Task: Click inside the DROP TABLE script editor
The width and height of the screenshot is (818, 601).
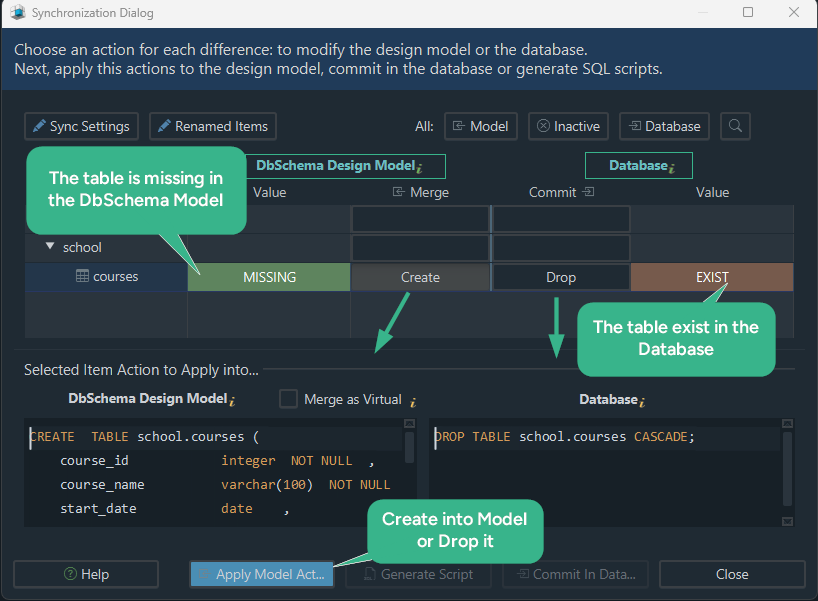Action: pyautogui.click(x=605, y=472)
